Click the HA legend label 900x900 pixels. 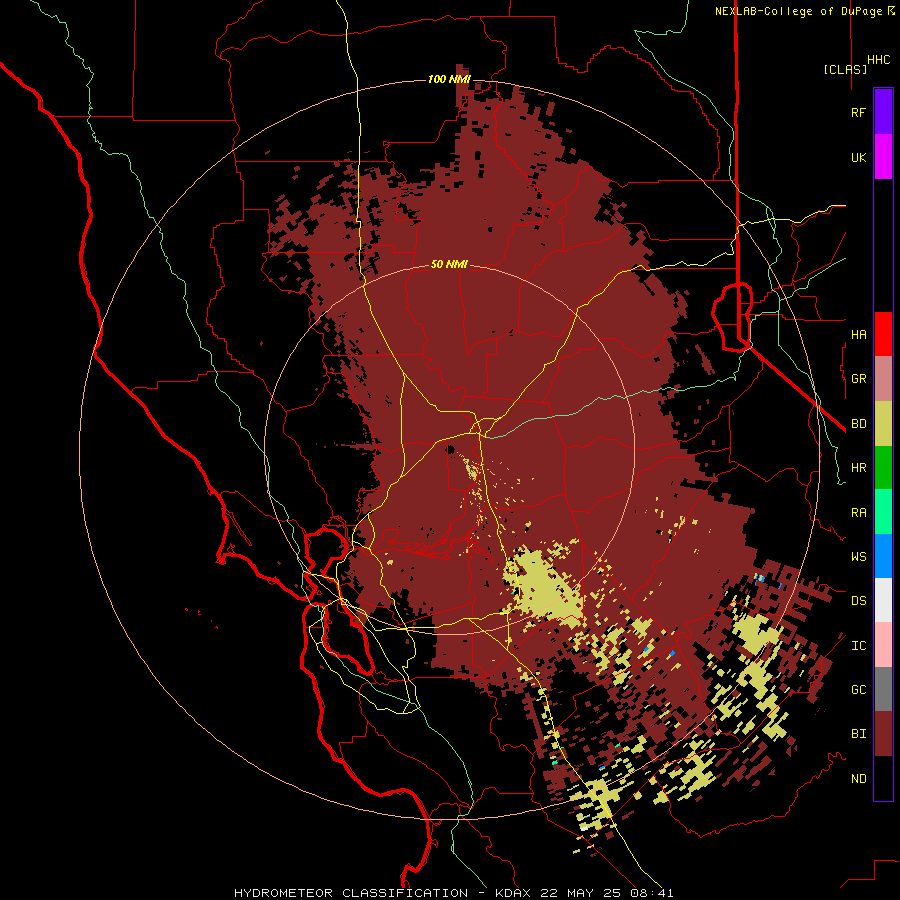858,334
